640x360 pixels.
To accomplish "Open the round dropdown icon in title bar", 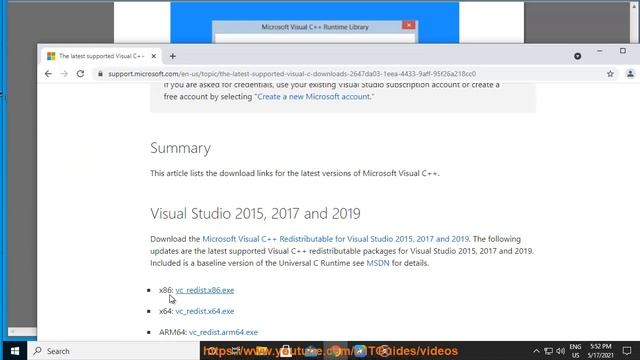I will 578,56.
